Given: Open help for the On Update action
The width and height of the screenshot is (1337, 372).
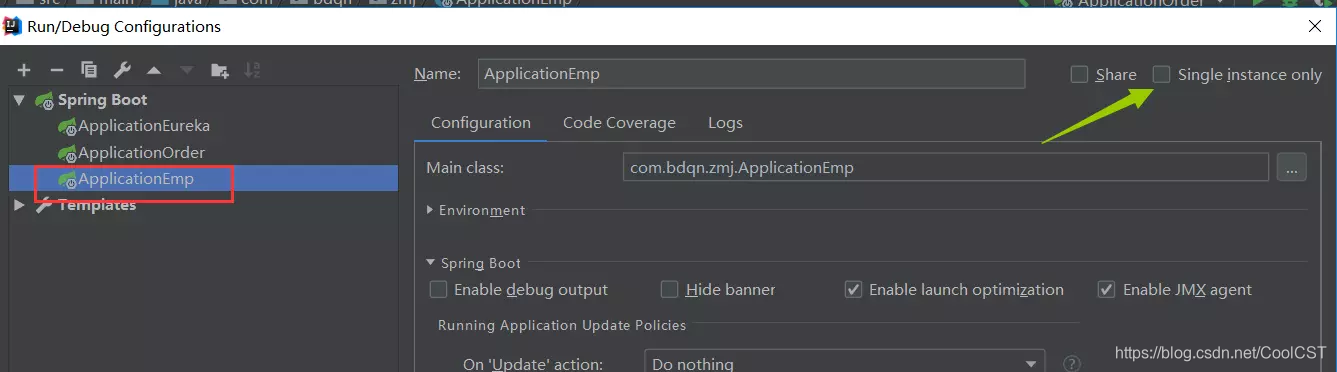Looking at the screenshot, I should [x=1072, y=364].
